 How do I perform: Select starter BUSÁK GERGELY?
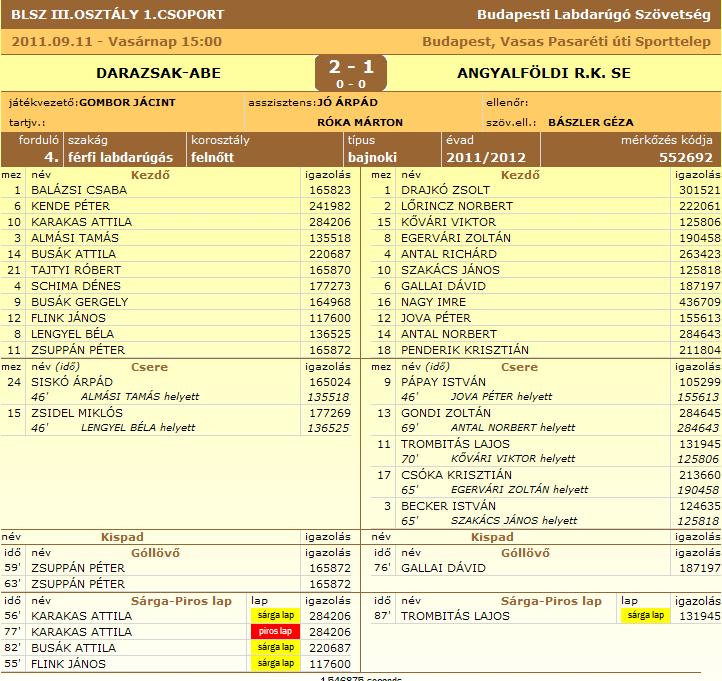click(80, 302)
